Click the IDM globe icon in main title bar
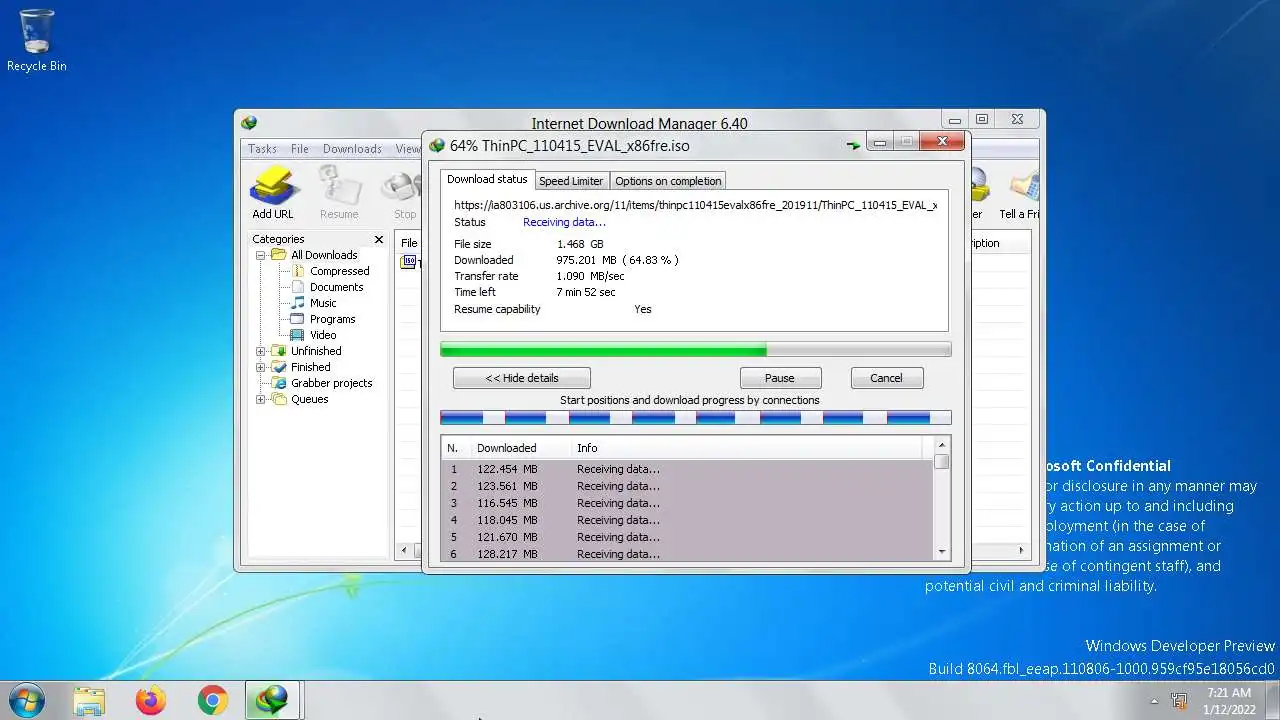The height and width of the screenshot is (720, 1280). coord(249,123)
